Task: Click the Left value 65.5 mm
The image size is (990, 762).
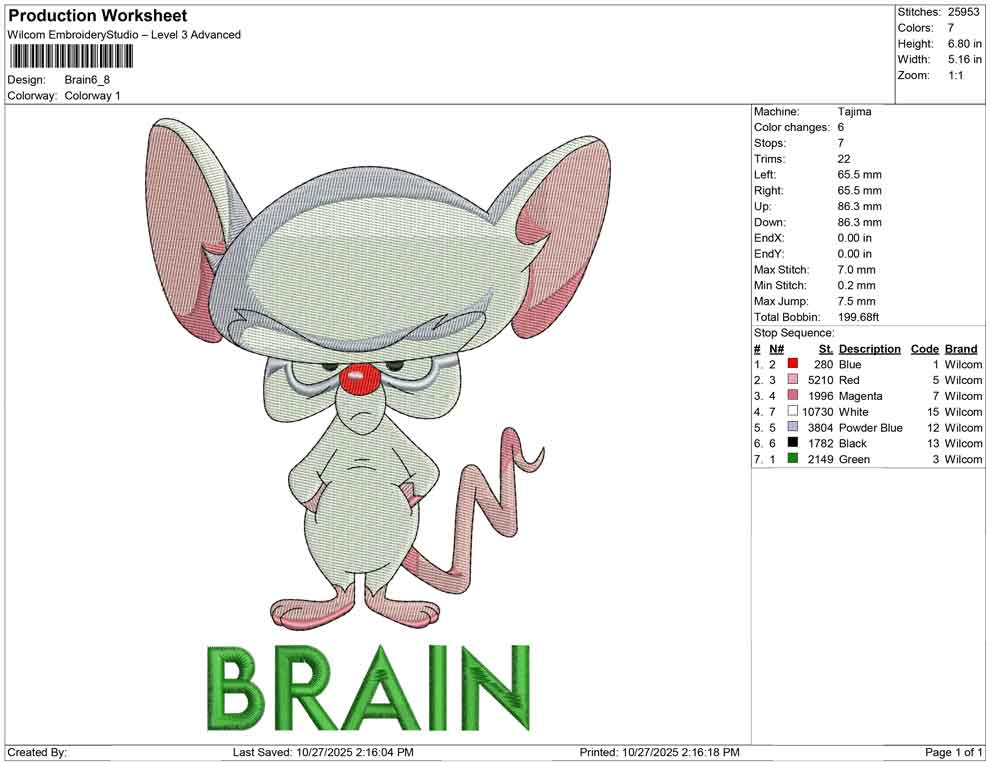Action: 859,174
